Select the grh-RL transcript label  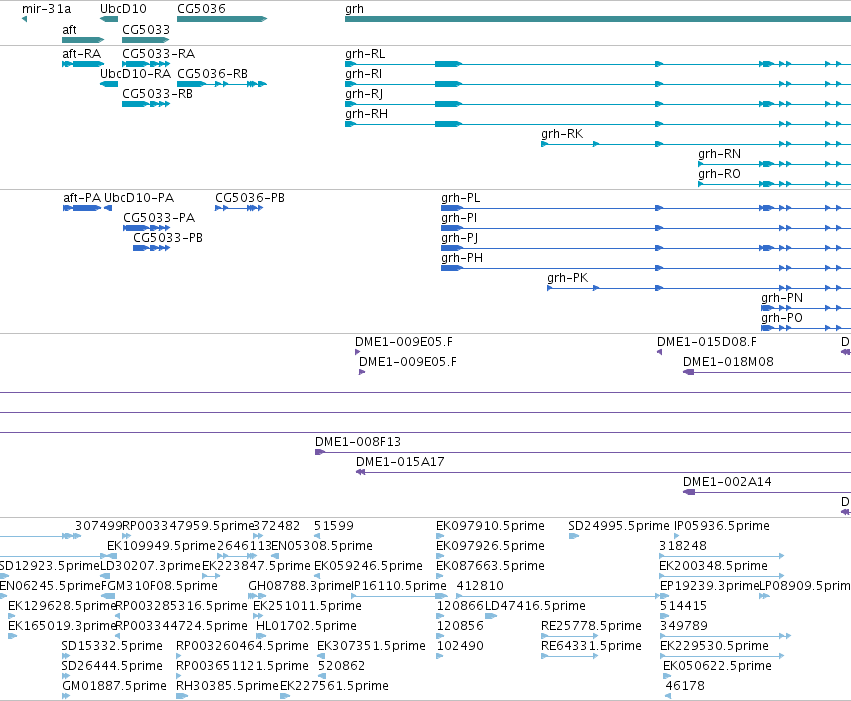pyautogui.click(x=365, y=54)
